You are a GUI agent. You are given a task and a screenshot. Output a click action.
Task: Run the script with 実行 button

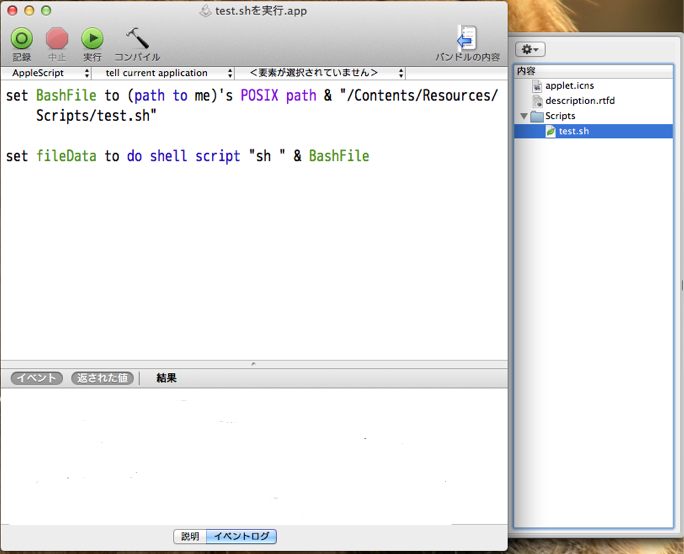click(x=92, y=38)
